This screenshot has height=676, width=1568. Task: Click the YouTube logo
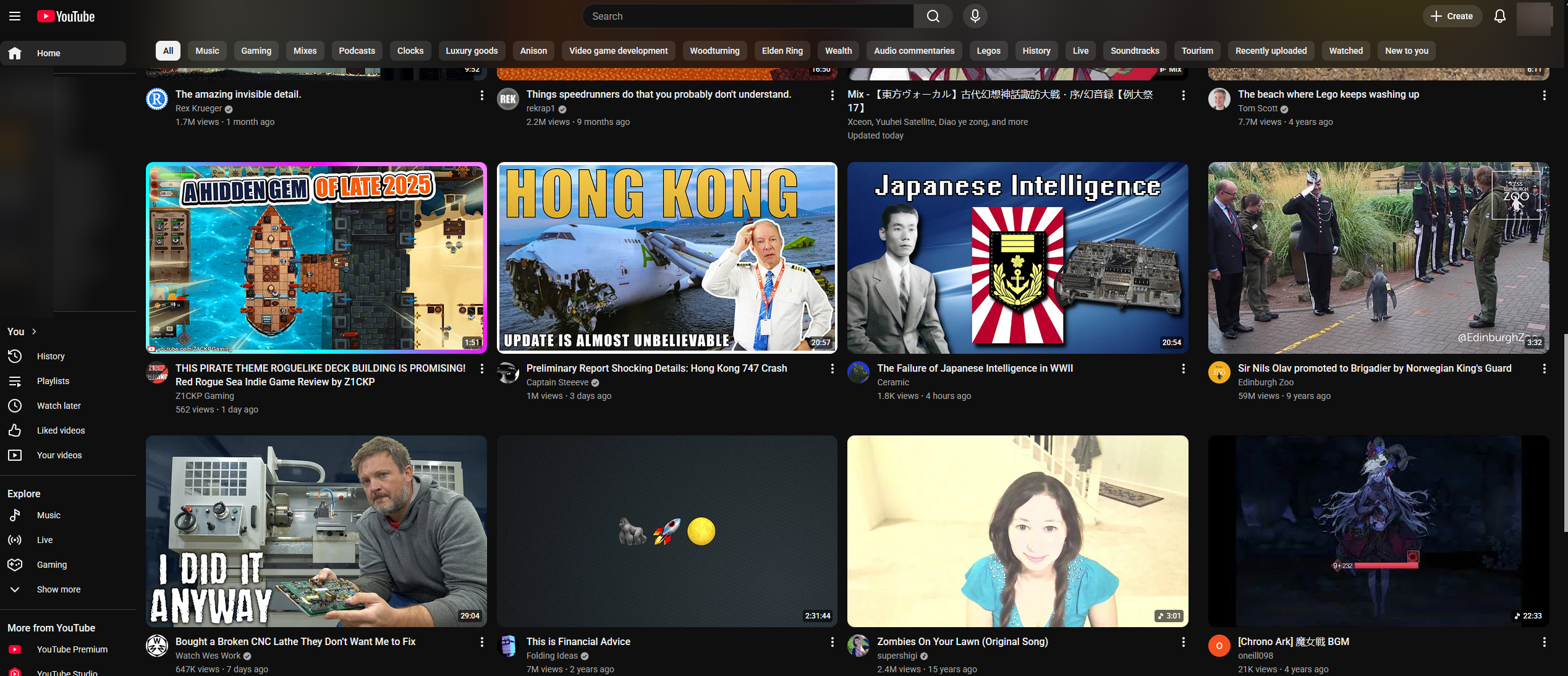point(66,16)
